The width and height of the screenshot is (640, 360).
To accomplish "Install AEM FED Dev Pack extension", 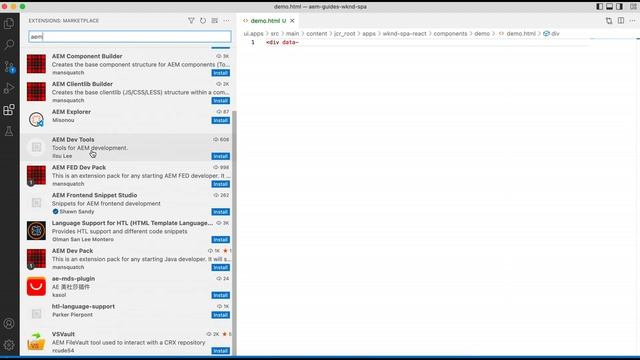I will (220, 184).
